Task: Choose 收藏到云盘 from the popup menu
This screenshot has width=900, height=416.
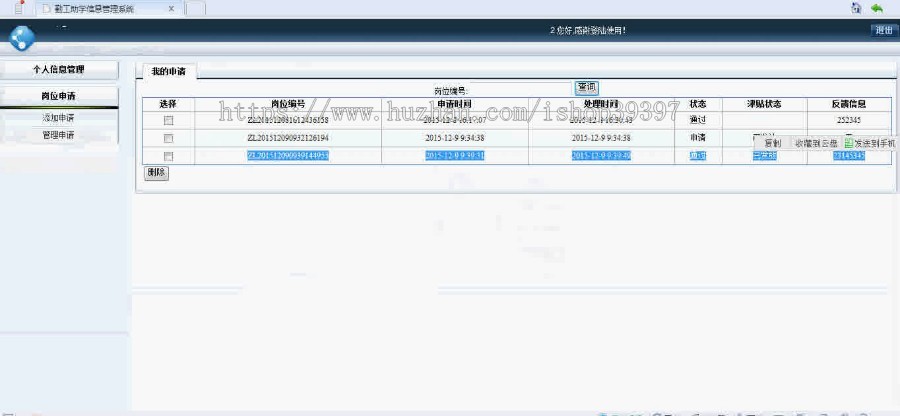Action: (x=816, y=143)
